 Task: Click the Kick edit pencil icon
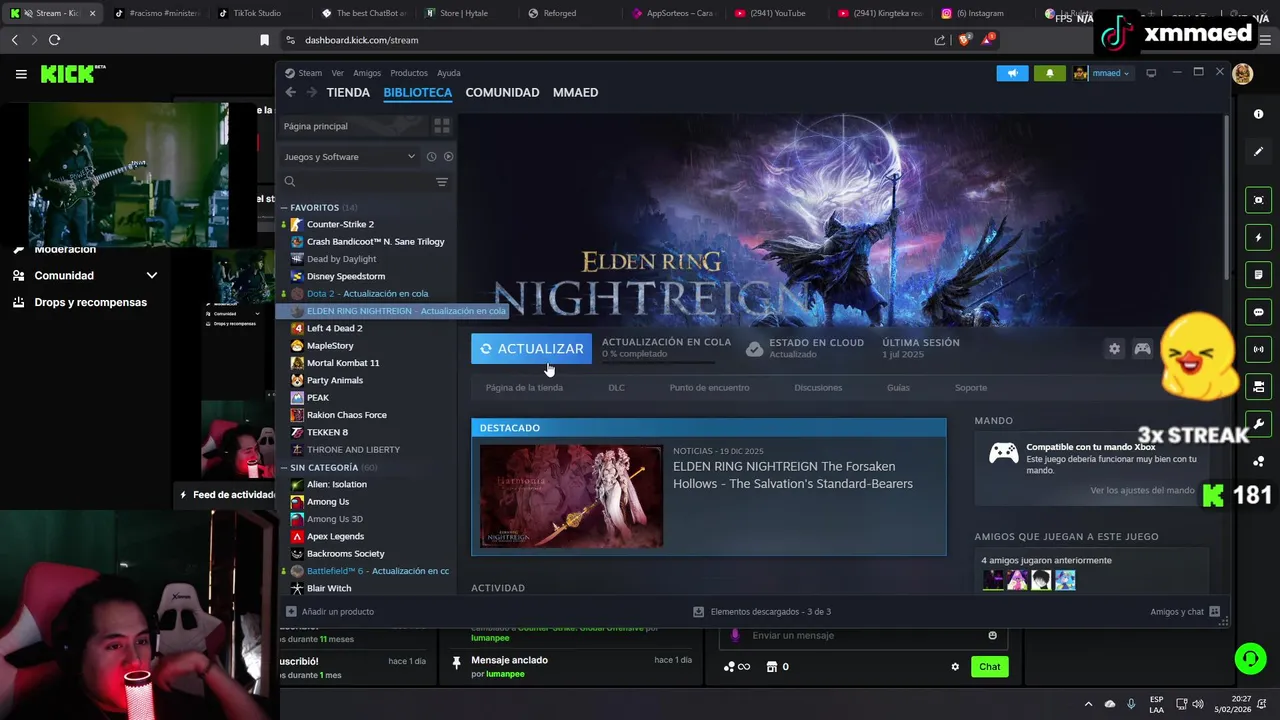tap(1258, 151)
